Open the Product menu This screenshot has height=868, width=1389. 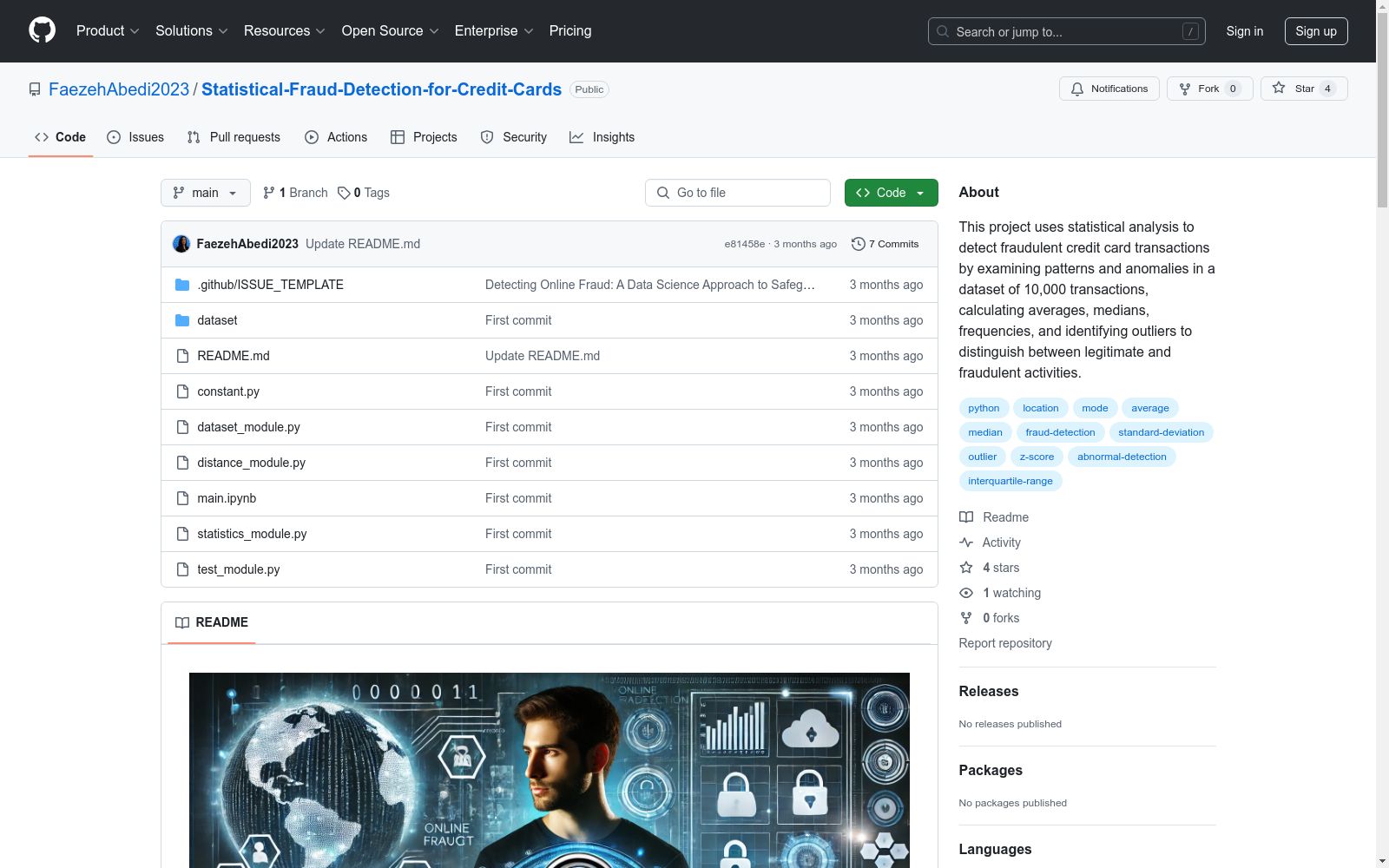tap(108, 30)
